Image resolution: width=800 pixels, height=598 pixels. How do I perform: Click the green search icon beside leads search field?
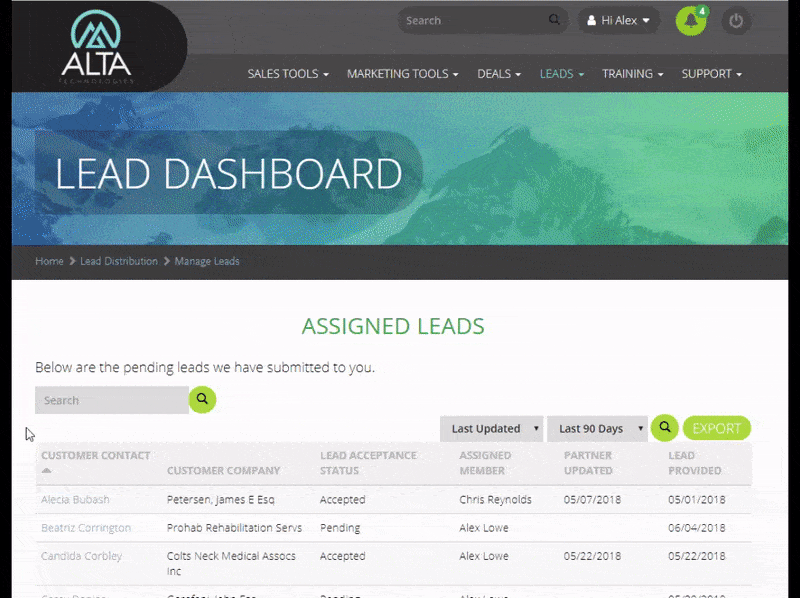[203, 399]
